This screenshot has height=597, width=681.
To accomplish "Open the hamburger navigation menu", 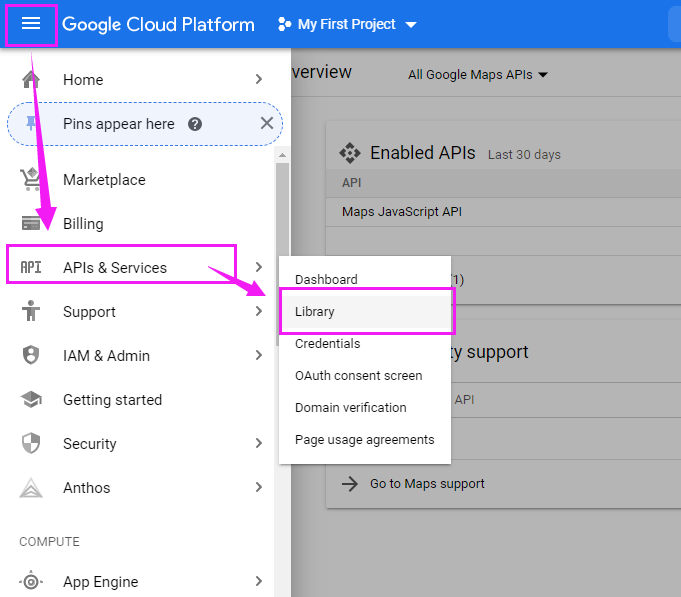I will point(31,24).
